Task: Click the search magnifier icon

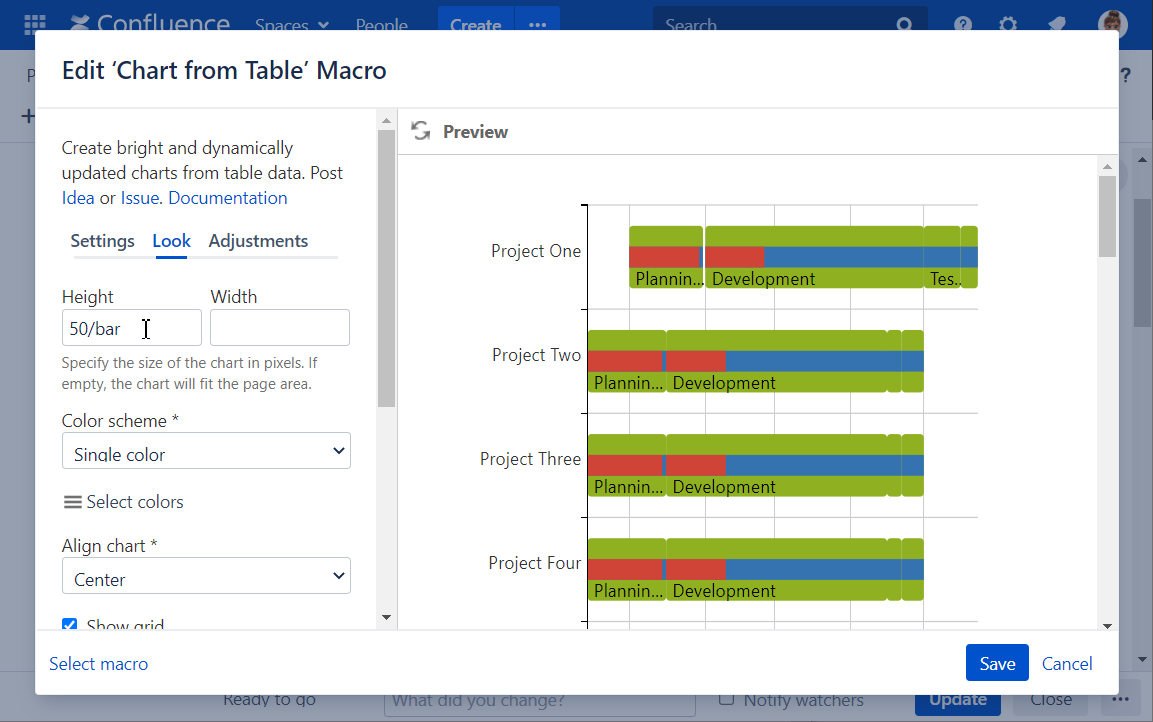Action: [x=904, y=23]
